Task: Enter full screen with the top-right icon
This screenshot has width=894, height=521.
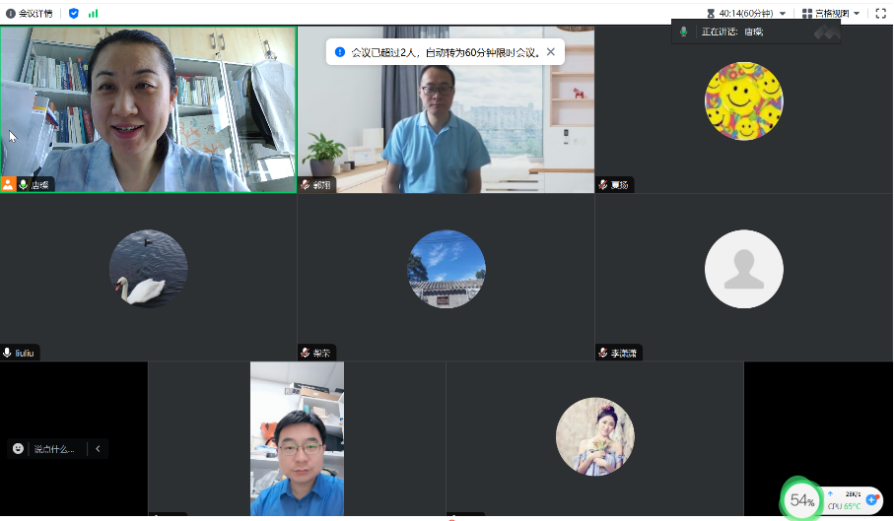Action: (880, 13)
